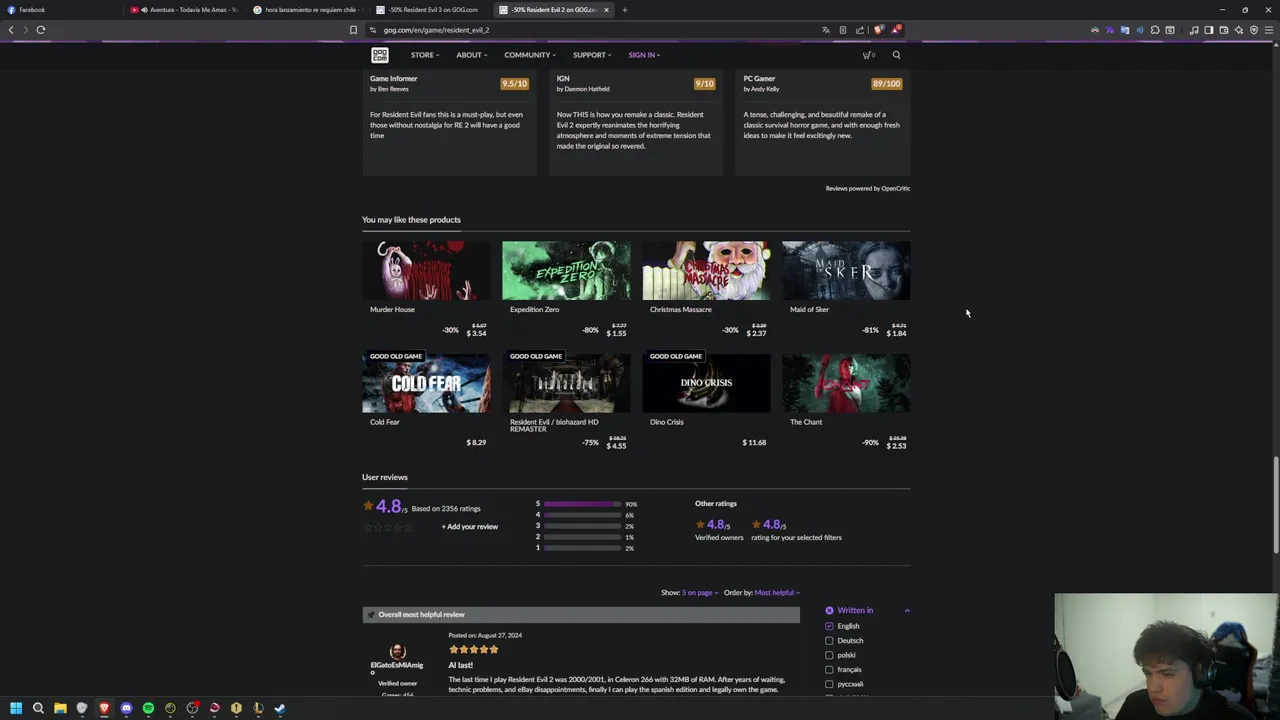Open the Brave wallet icon
The image size is (1280, 720).
coord(1224,30)
